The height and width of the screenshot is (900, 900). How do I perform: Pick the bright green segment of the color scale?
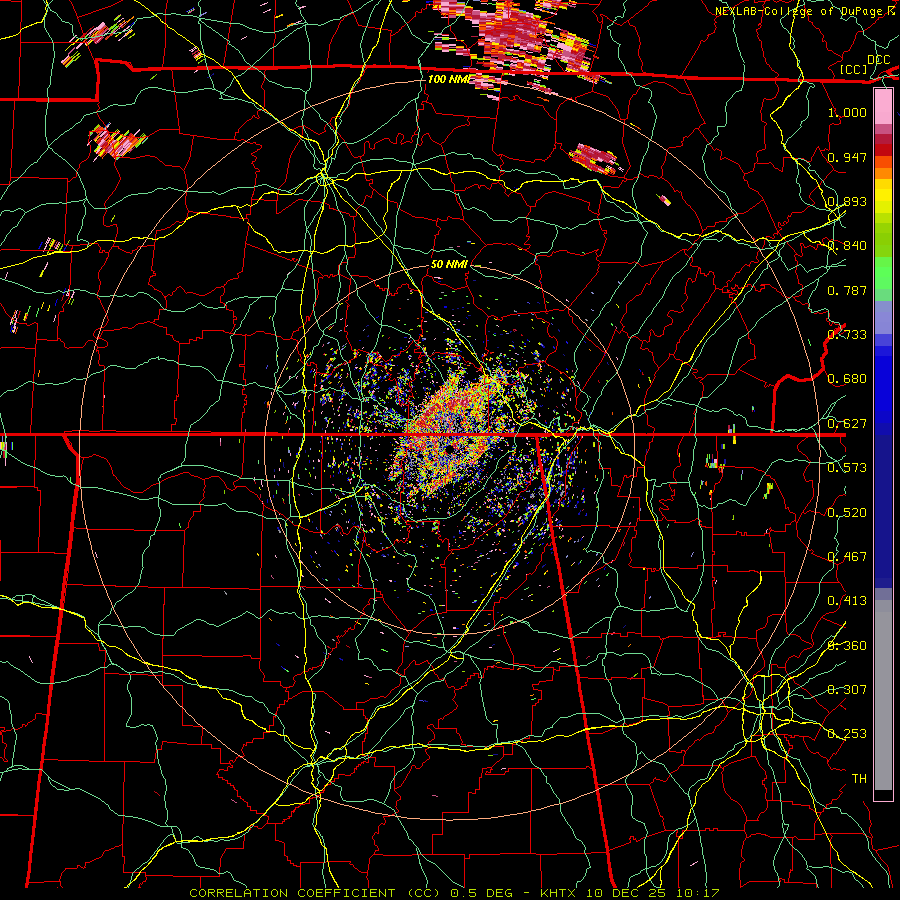883,273
